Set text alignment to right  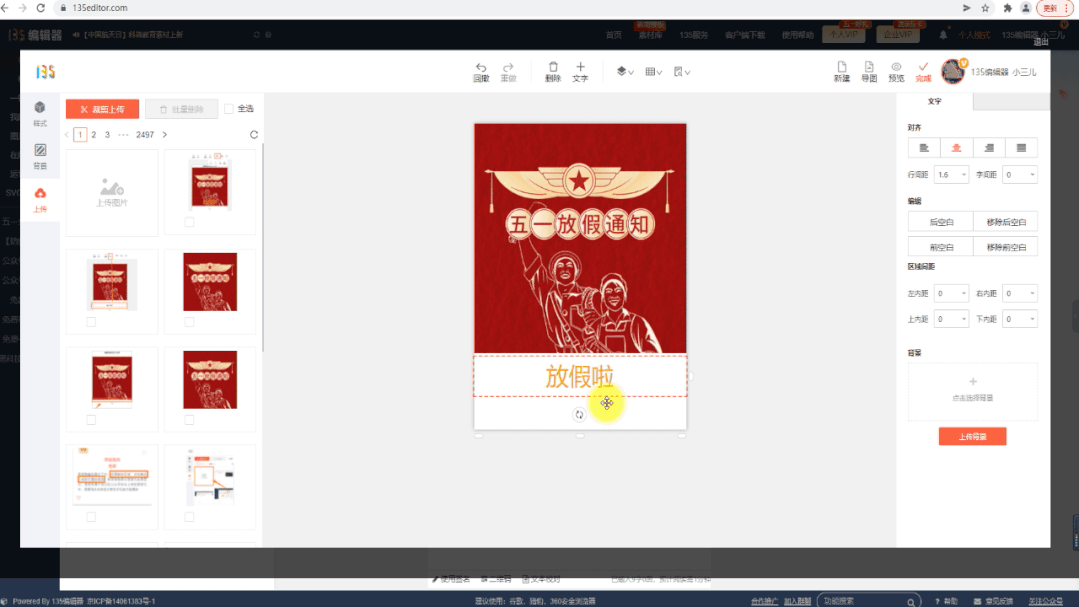[x=989, y=148]
